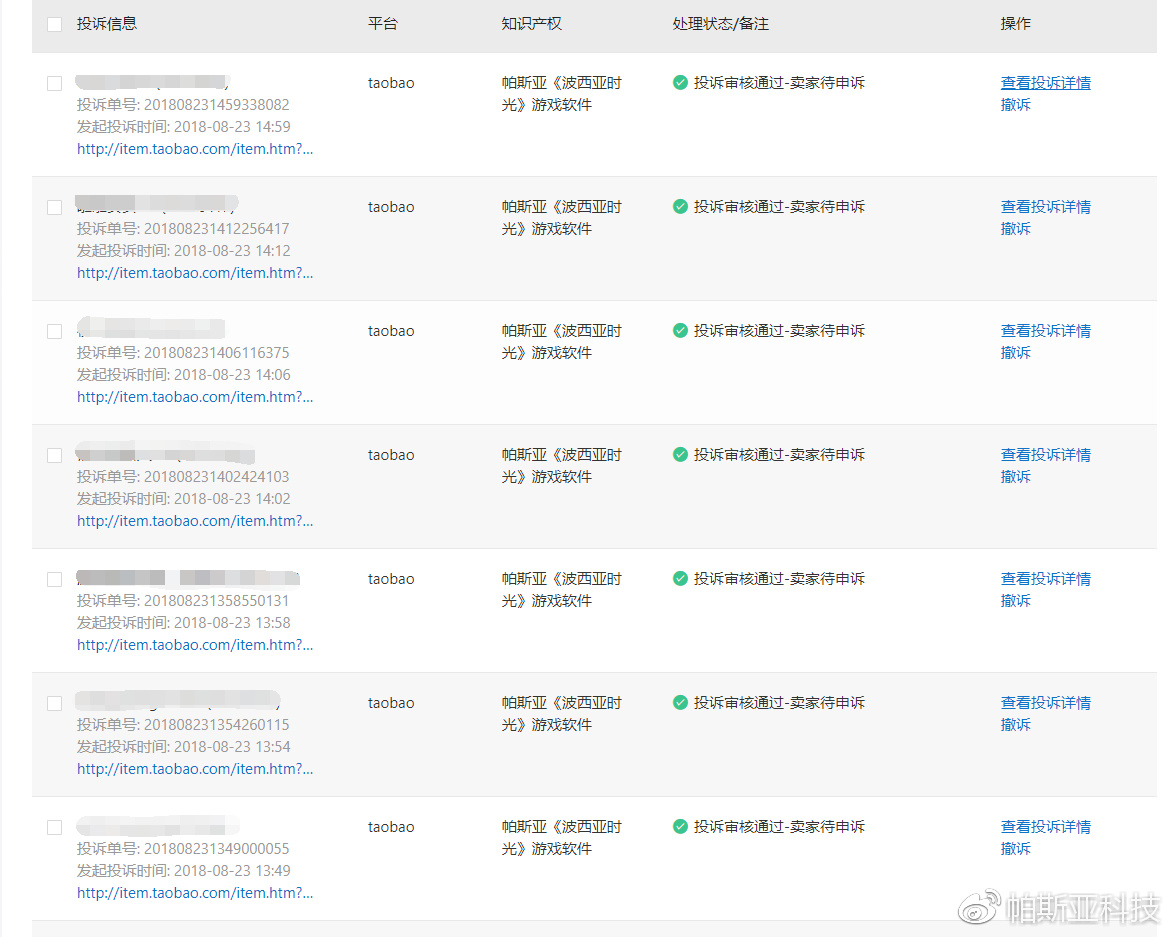Screen dimensions: 1171x937
Task: Click complaint number 201808231402424103
Action: [217, 476]
